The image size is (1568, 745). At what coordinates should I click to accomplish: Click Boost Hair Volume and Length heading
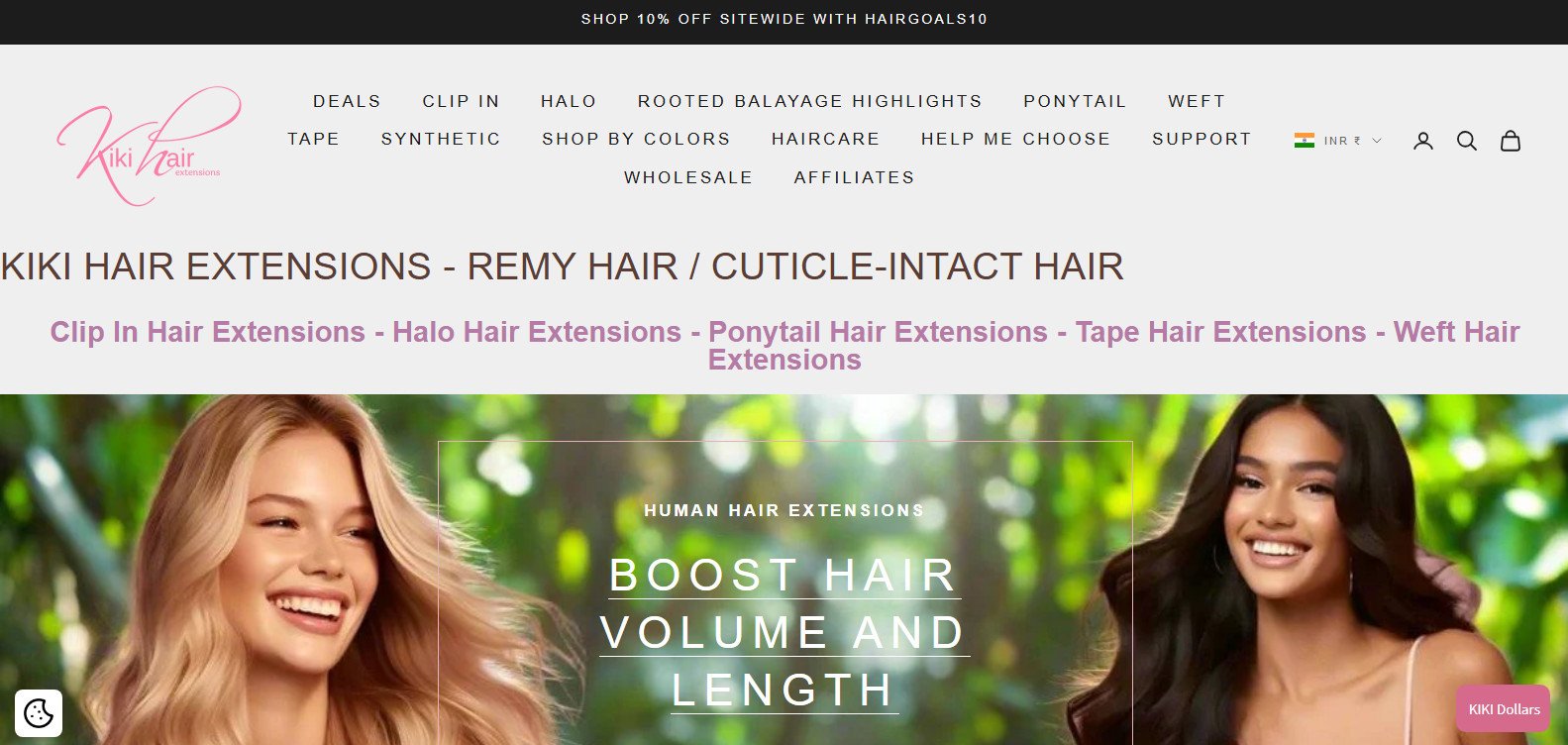click(x=784, y=633)
